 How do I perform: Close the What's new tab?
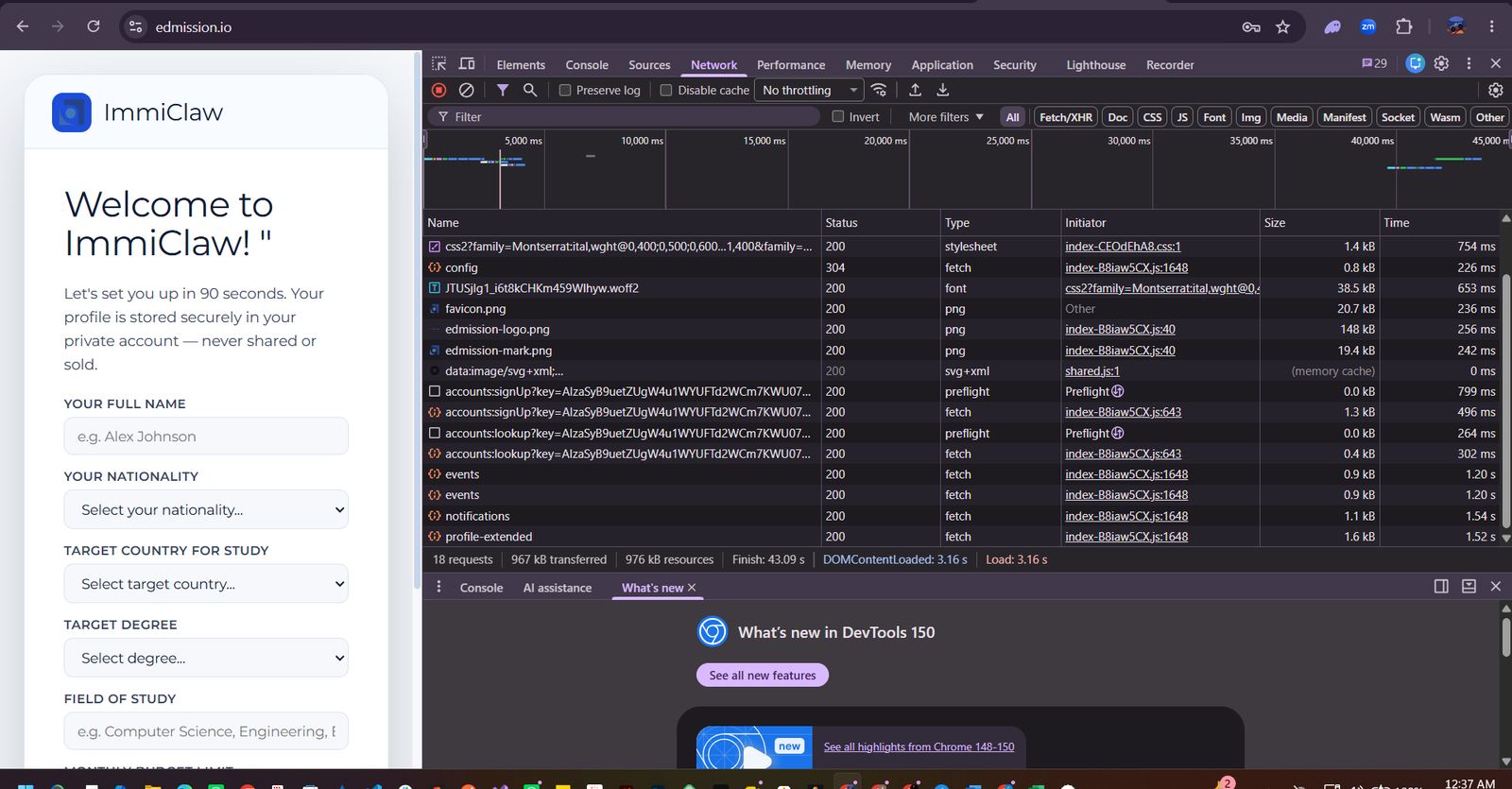tap(692, 588)
